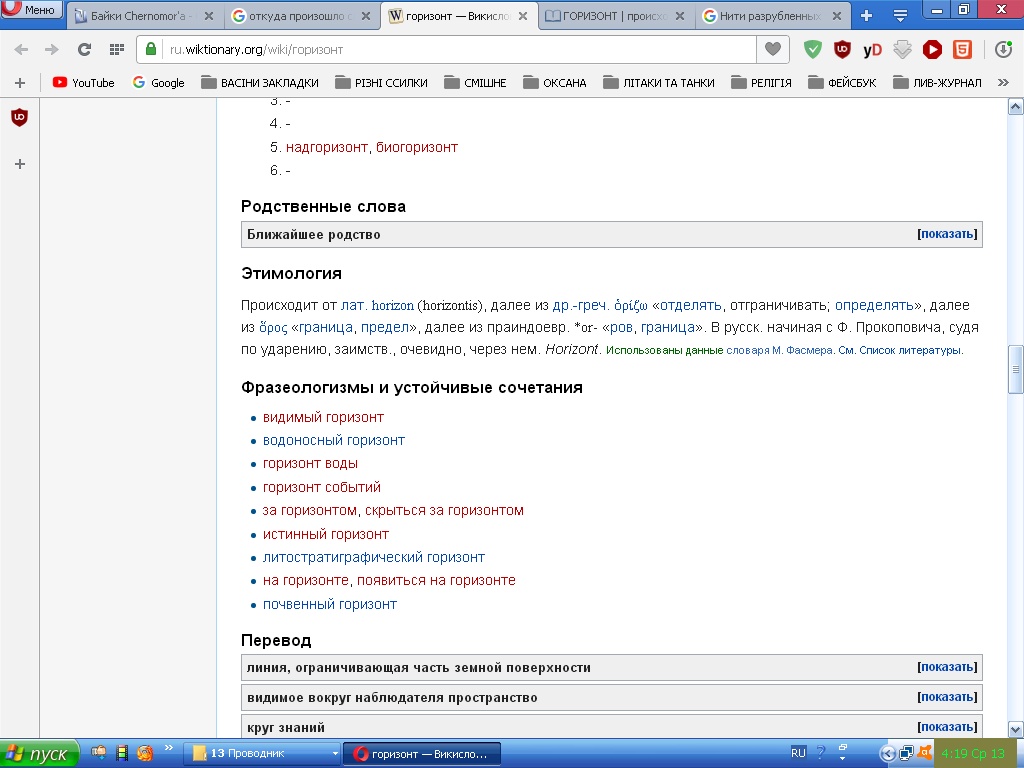Image resolution: width=1024 pixels, height=768 pixels.
Task: Open the YouTube bookmark
Action: point(84,83)
